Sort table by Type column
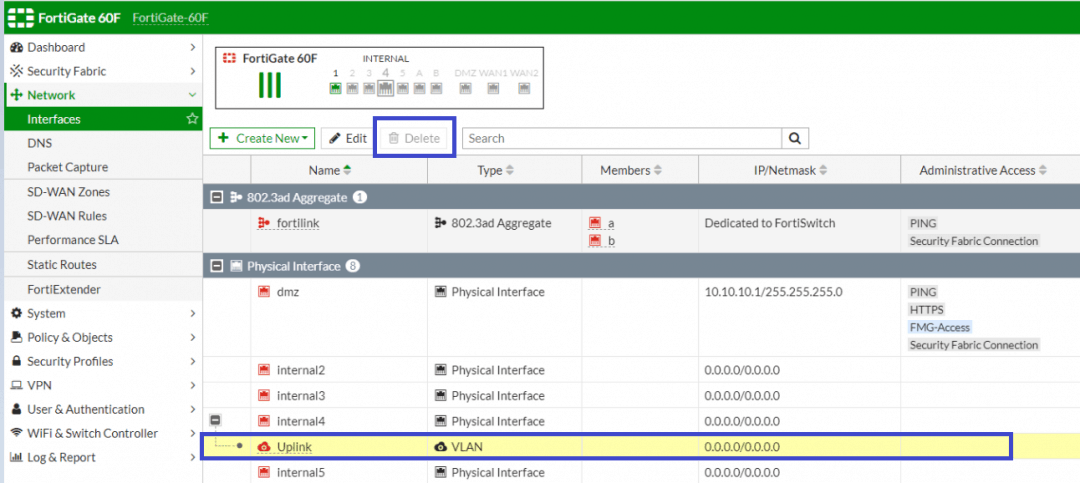Viewport: 1080px width, 483px height. point(497,170)
